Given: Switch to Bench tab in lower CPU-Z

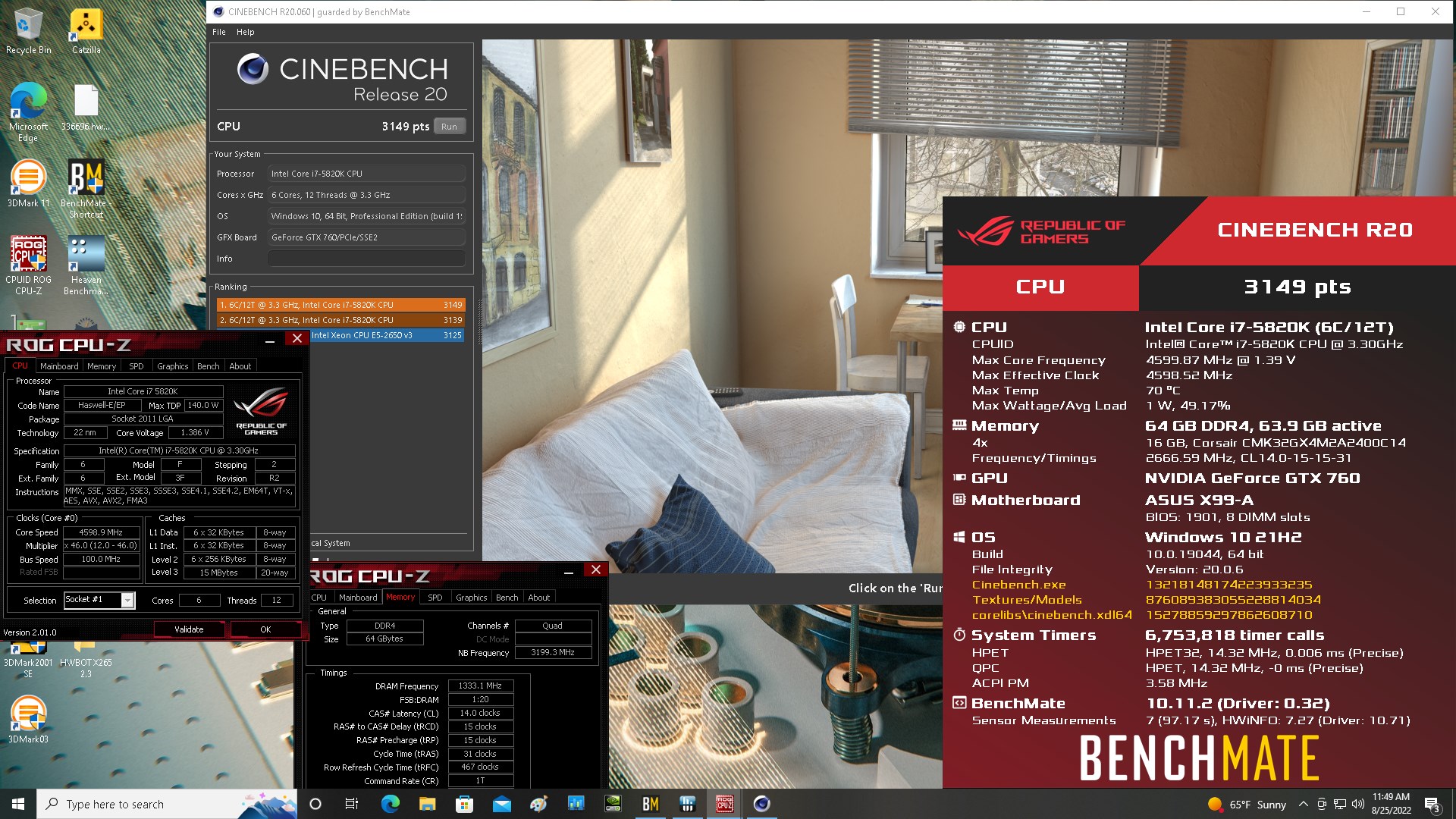Looking at the screenshot, I should 507,598.
